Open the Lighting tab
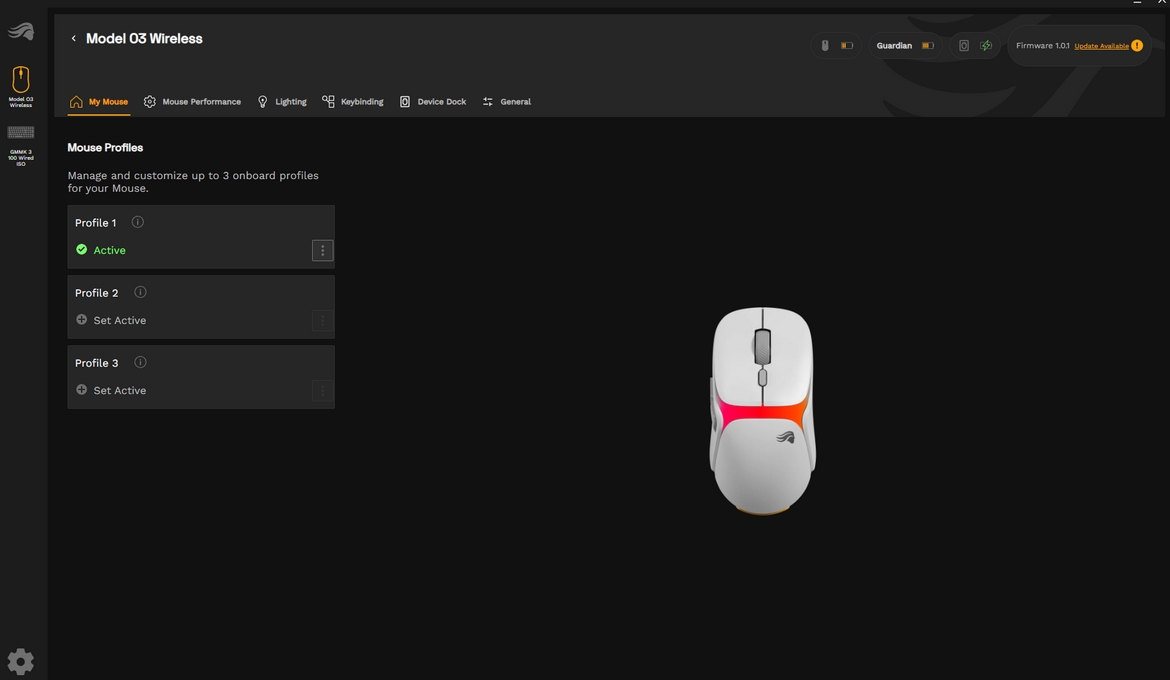The height and width of the screenshot is (680, 1170). coord(282,102)
